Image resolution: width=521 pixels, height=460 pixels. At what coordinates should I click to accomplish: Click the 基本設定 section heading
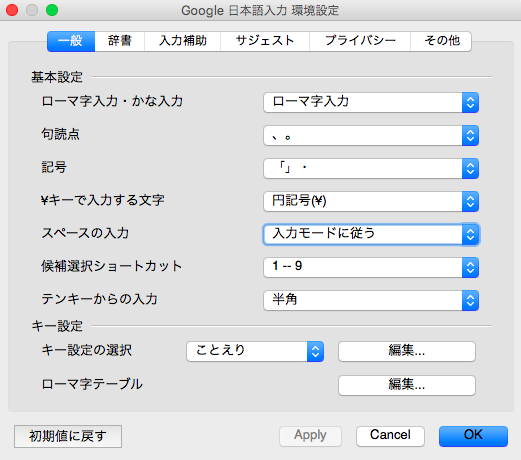click(57, 77)
